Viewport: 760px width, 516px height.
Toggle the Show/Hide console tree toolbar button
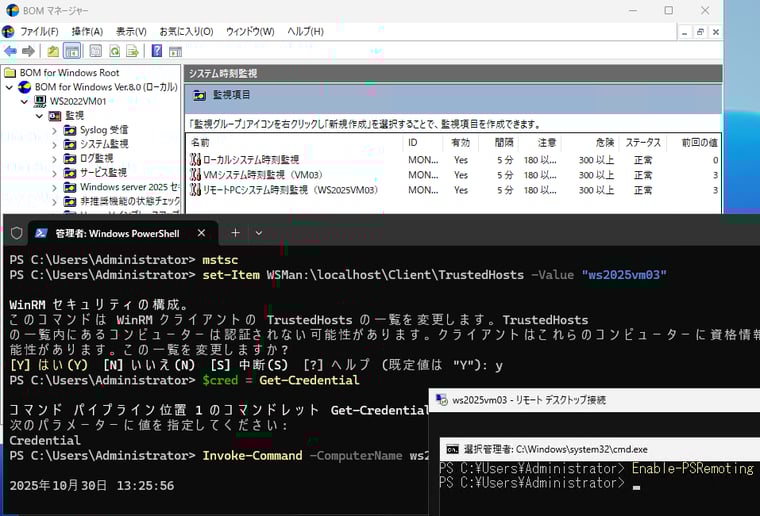coord(72,50)
